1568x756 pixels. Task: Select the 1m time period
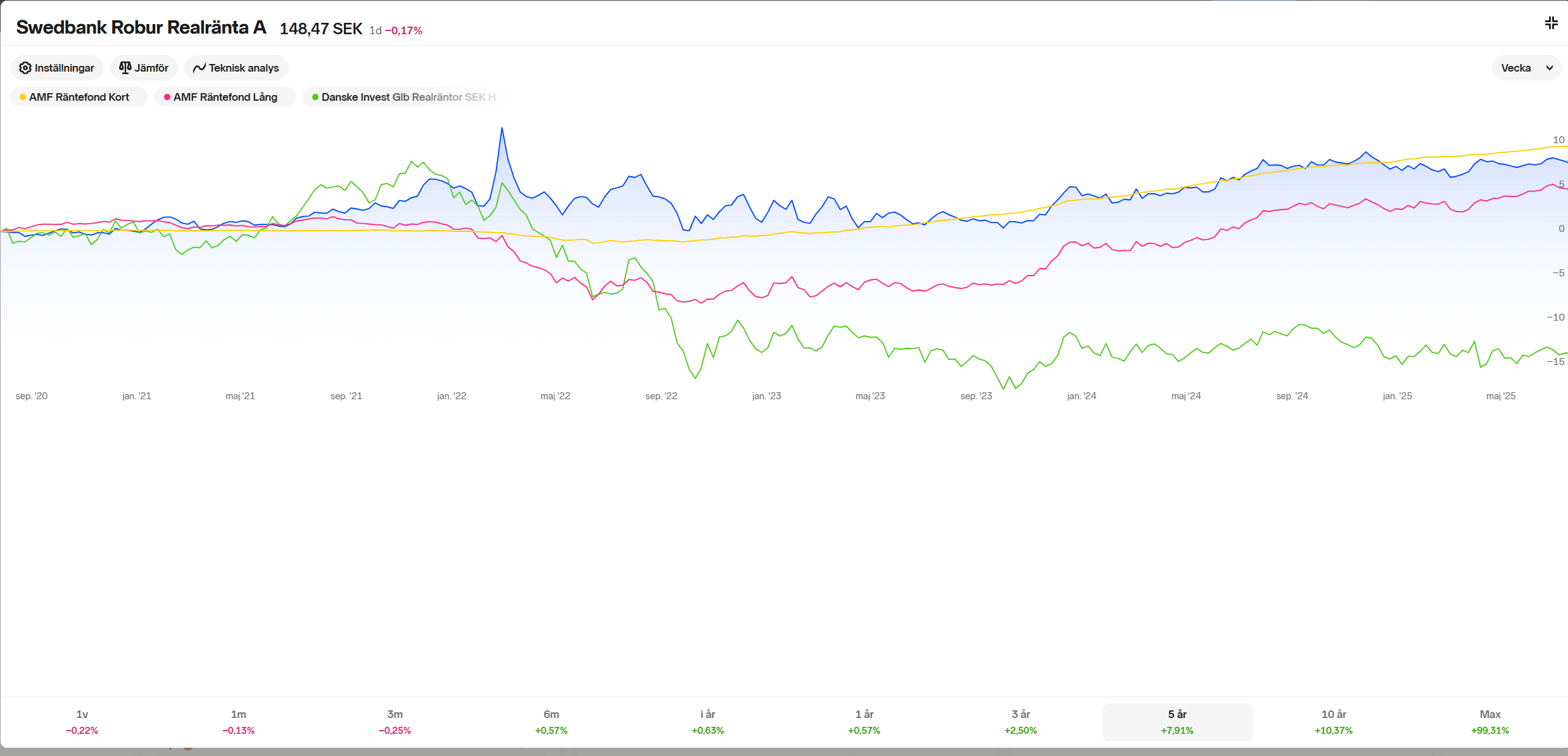click(238, 722)
